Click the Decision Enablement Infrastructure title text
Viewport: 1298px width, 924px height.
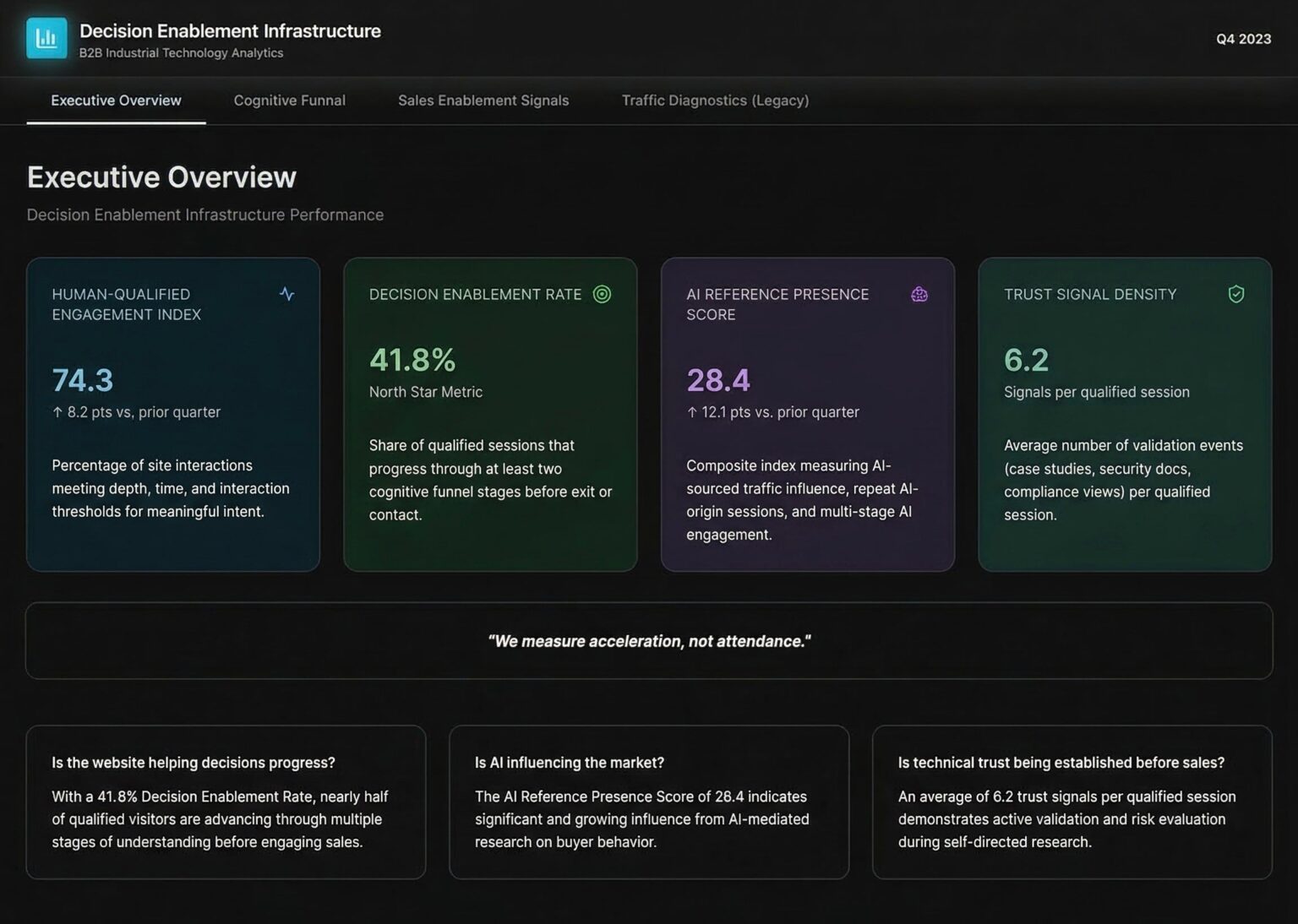(230, 30)
